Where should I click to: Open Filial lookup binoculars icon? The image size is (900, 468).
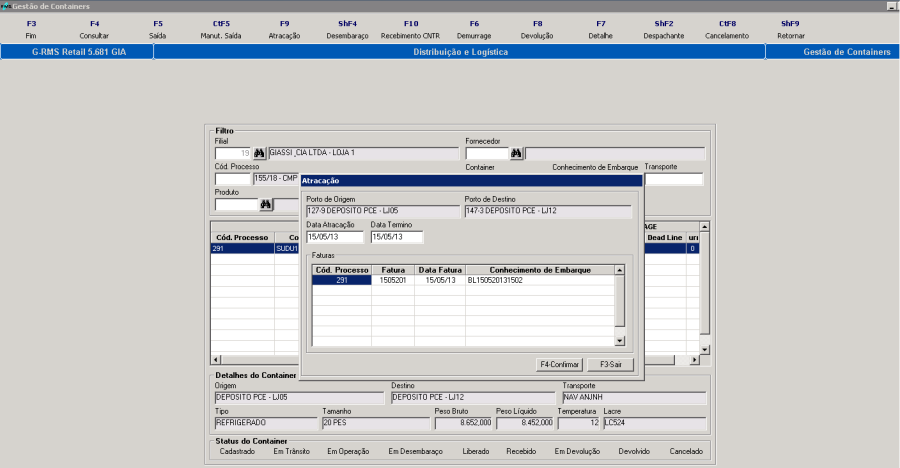(259, 153)
